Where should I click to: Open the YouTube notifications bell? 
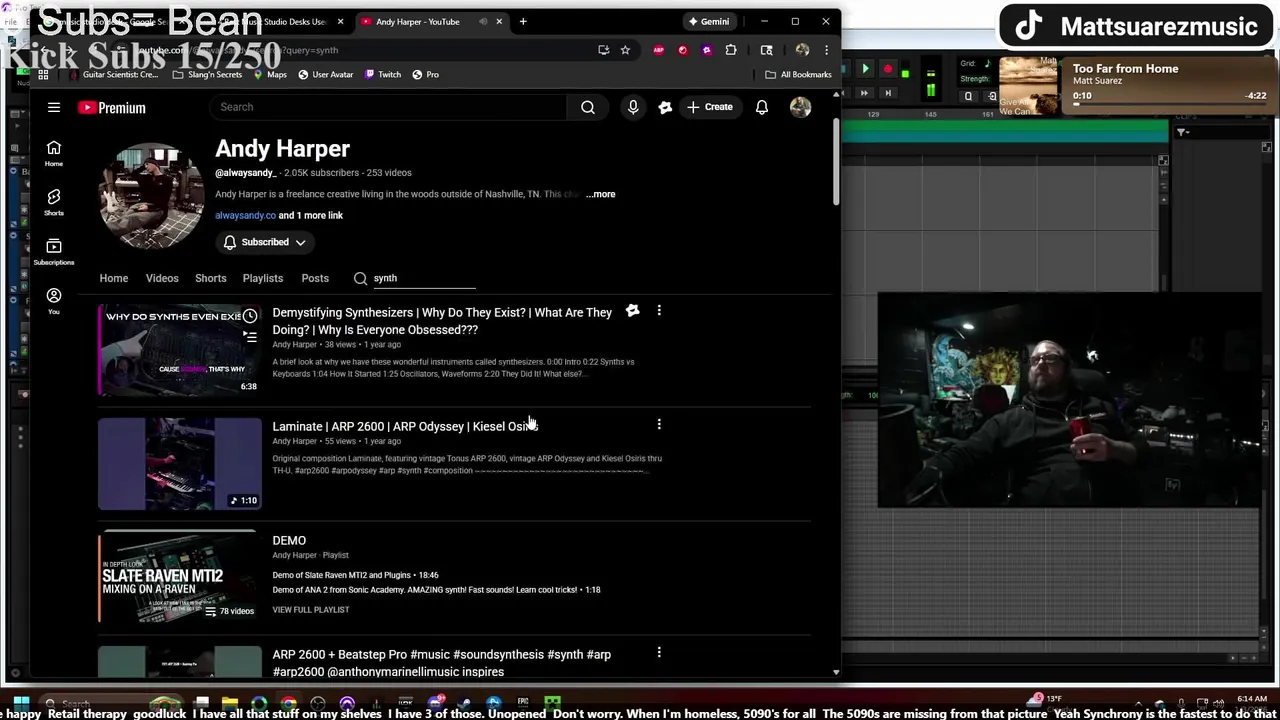point(762,107)
